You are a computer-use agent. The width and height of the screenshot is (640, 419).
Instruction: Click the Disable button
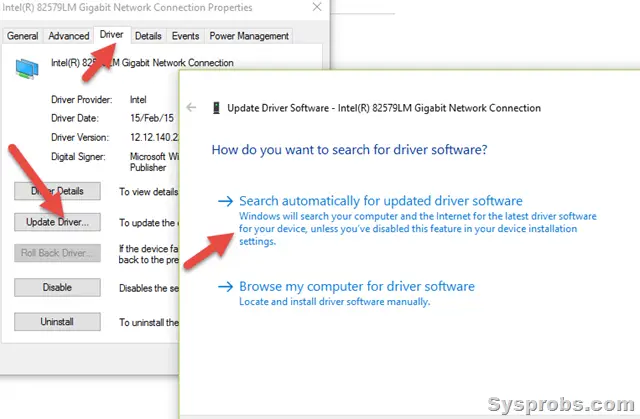57,287
